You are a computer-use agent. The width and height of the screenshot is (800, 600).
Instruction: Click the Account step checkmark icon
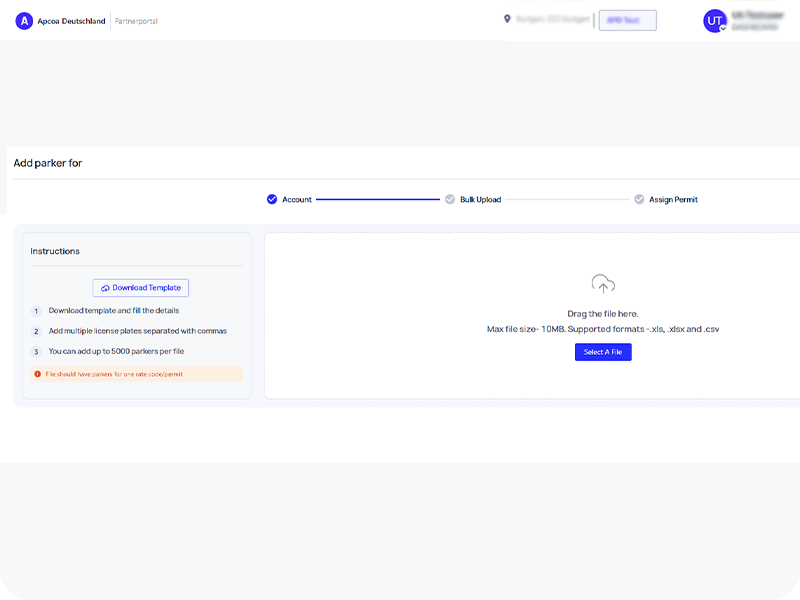coord(272,199)
